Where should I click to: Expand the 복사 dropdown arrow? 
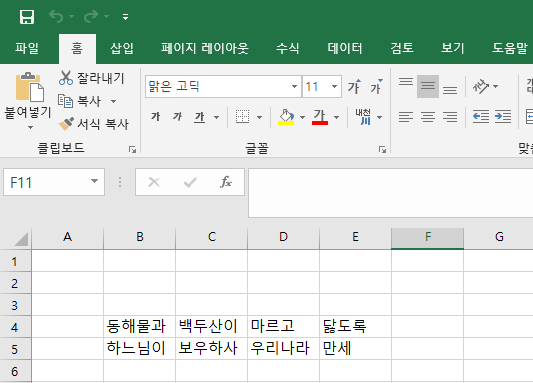coord(114,101)
